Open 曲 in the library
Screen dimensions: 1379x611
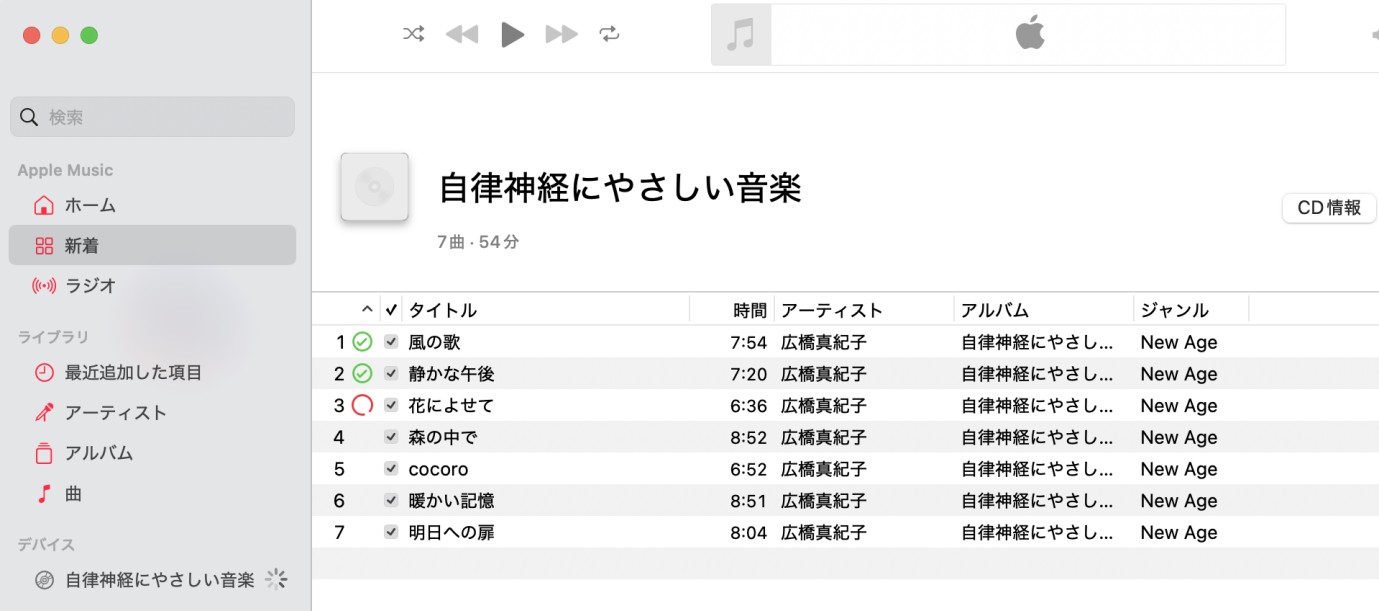(152, 493)
